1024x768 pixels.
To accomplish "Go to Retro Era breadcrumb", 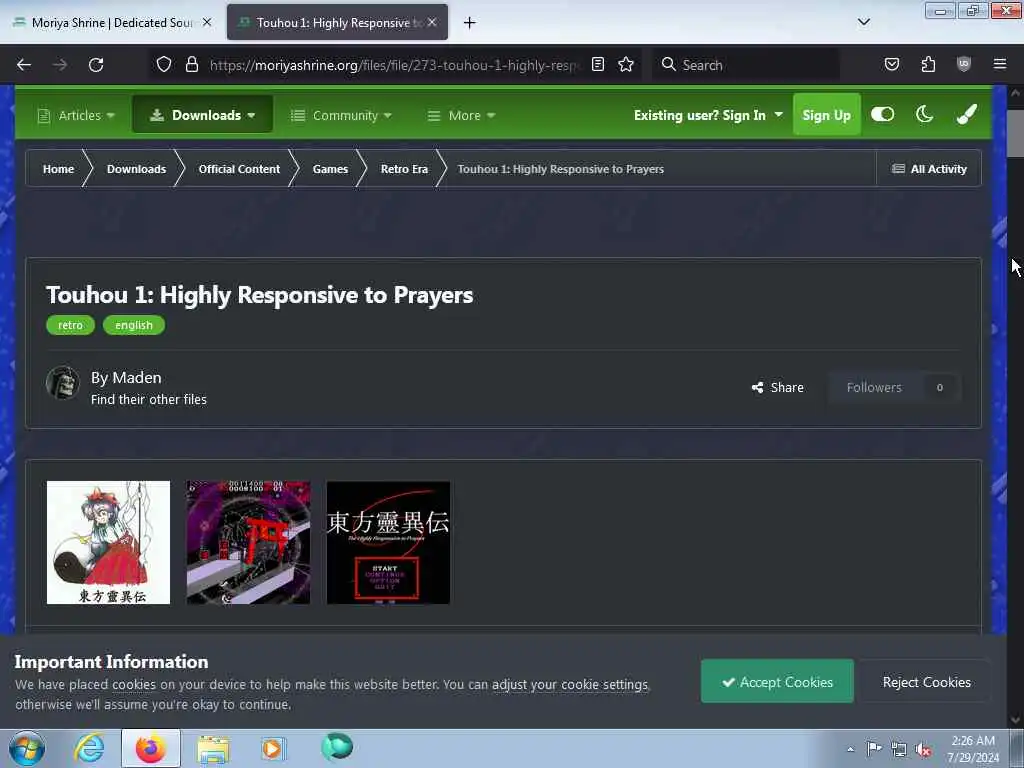I will (x=404, y=169).
